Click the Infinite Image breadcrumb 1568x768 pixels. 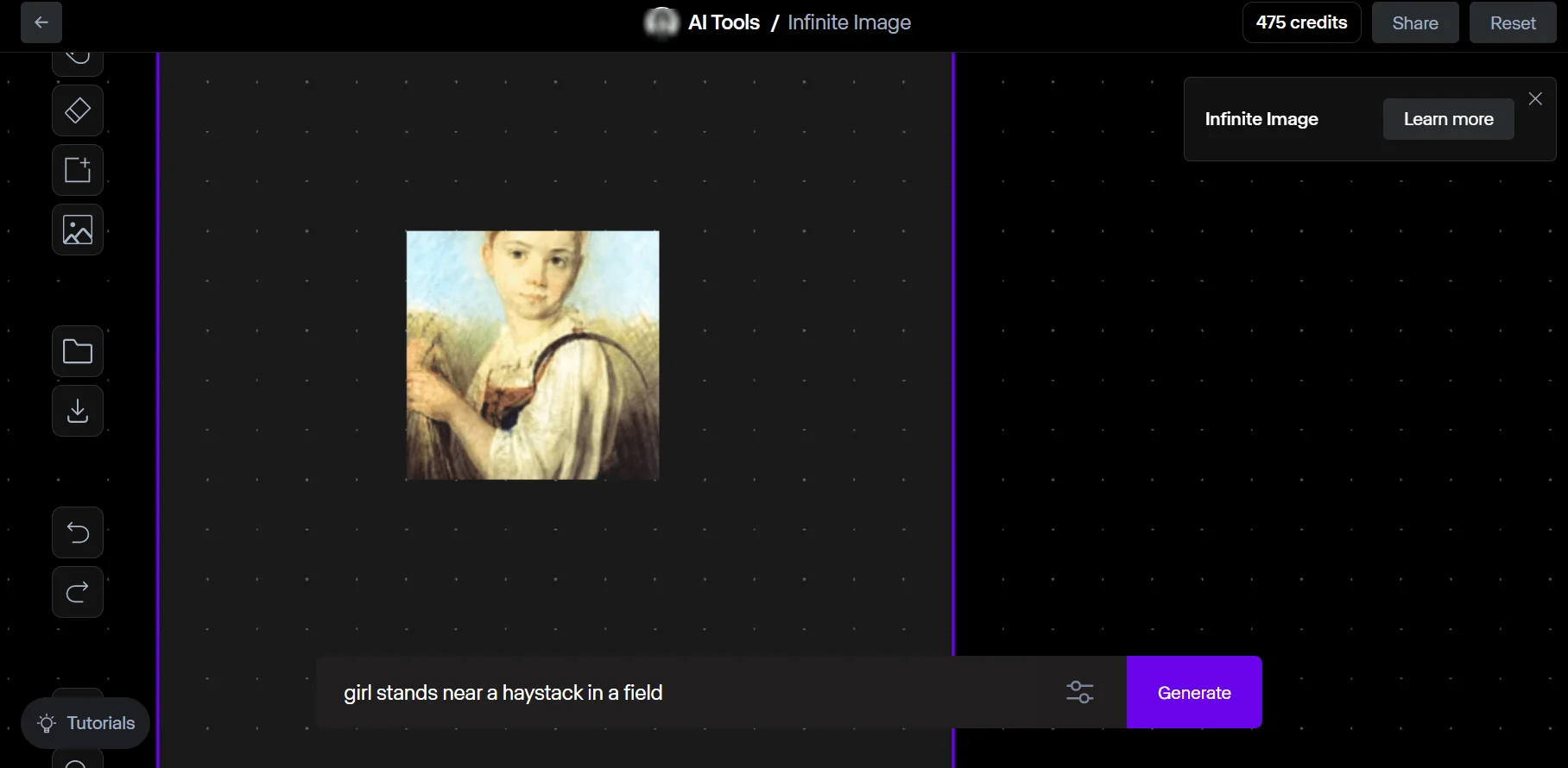[849, 22]
